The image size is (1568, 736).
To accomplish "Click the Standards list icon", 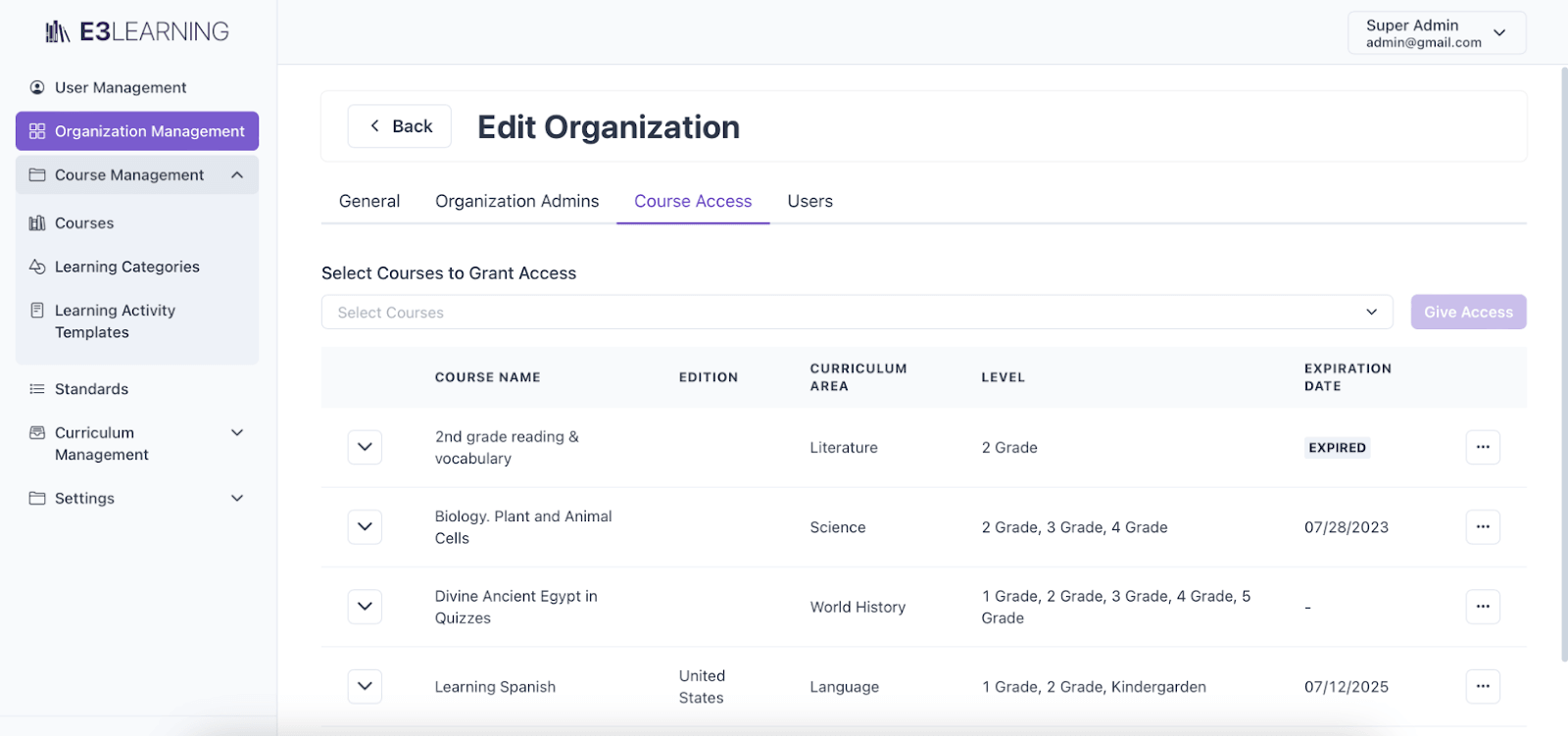I will click(x=37, y=389).
